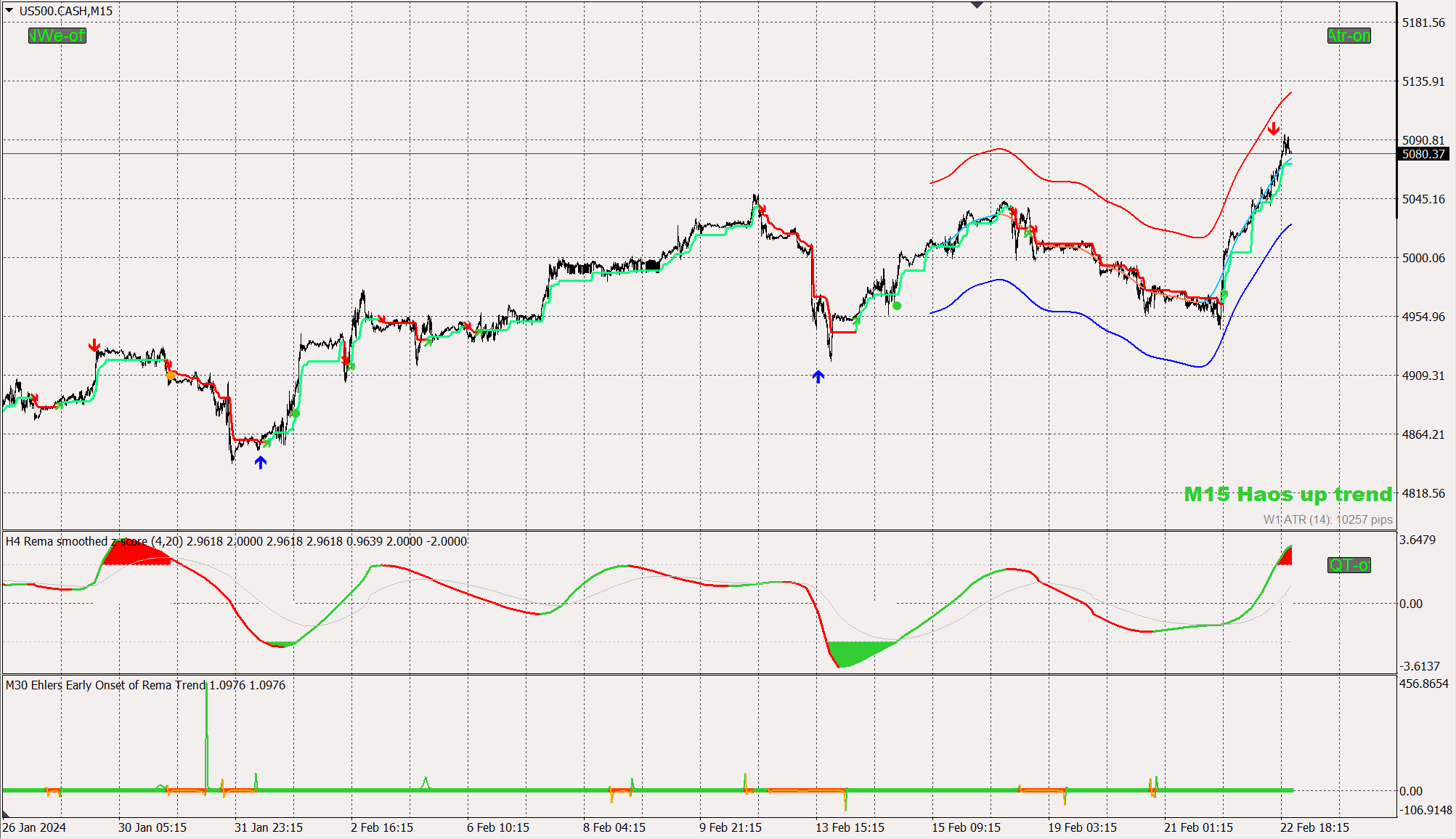
Task: Click the blue up arrow near 13 Feb low
Action: (x=818, y=376)
